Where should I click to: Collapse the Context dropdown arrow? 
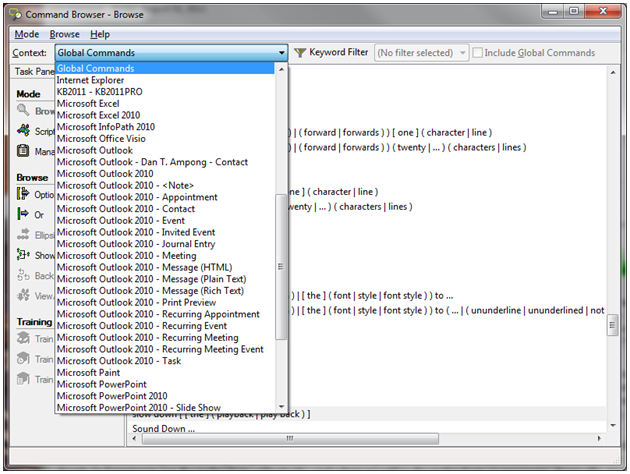click(282, 53)
